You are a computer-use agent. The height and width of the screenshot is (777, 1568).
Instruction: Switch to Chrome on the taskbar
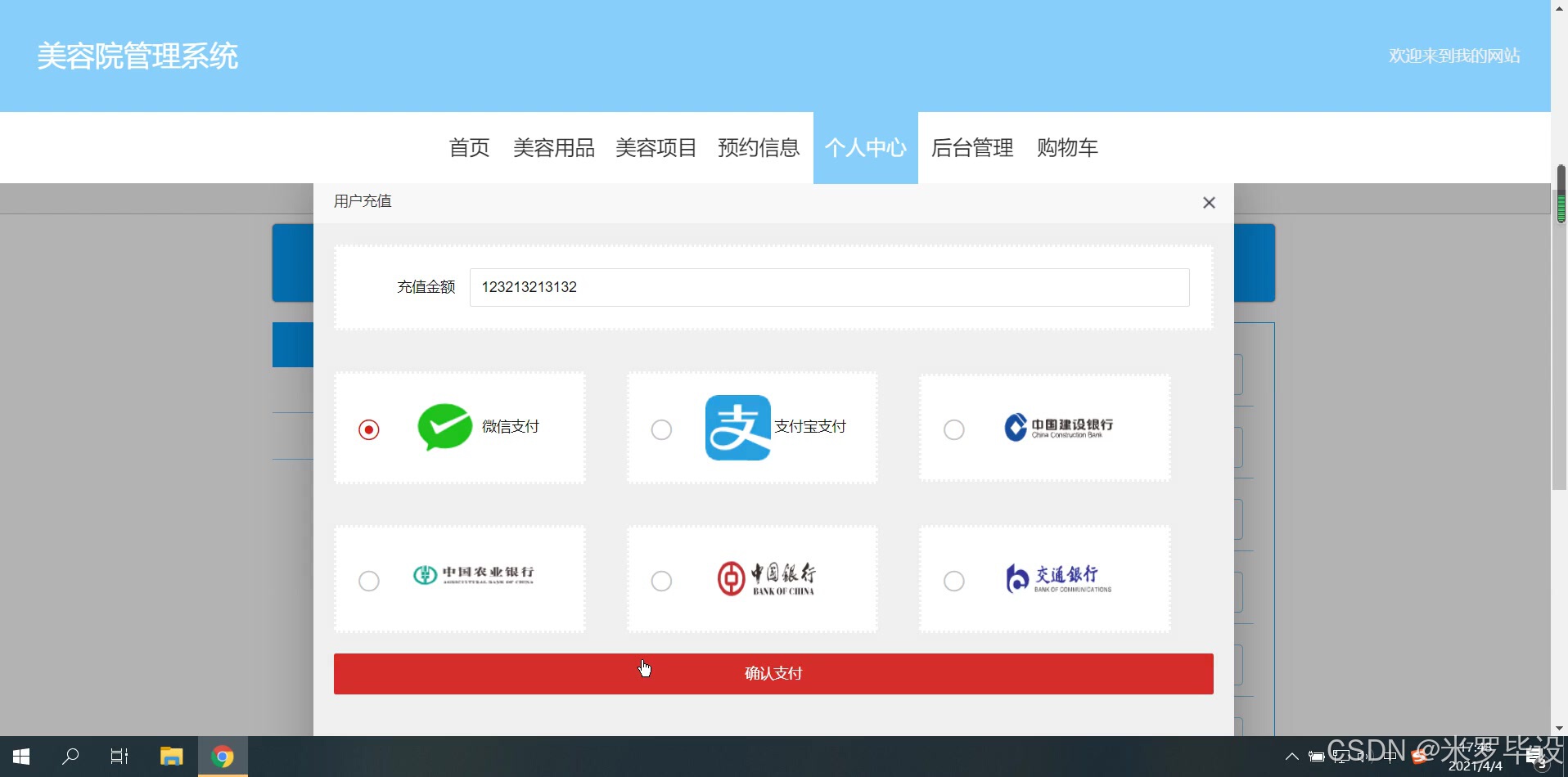pyautogui.click(x=223, y=757)
